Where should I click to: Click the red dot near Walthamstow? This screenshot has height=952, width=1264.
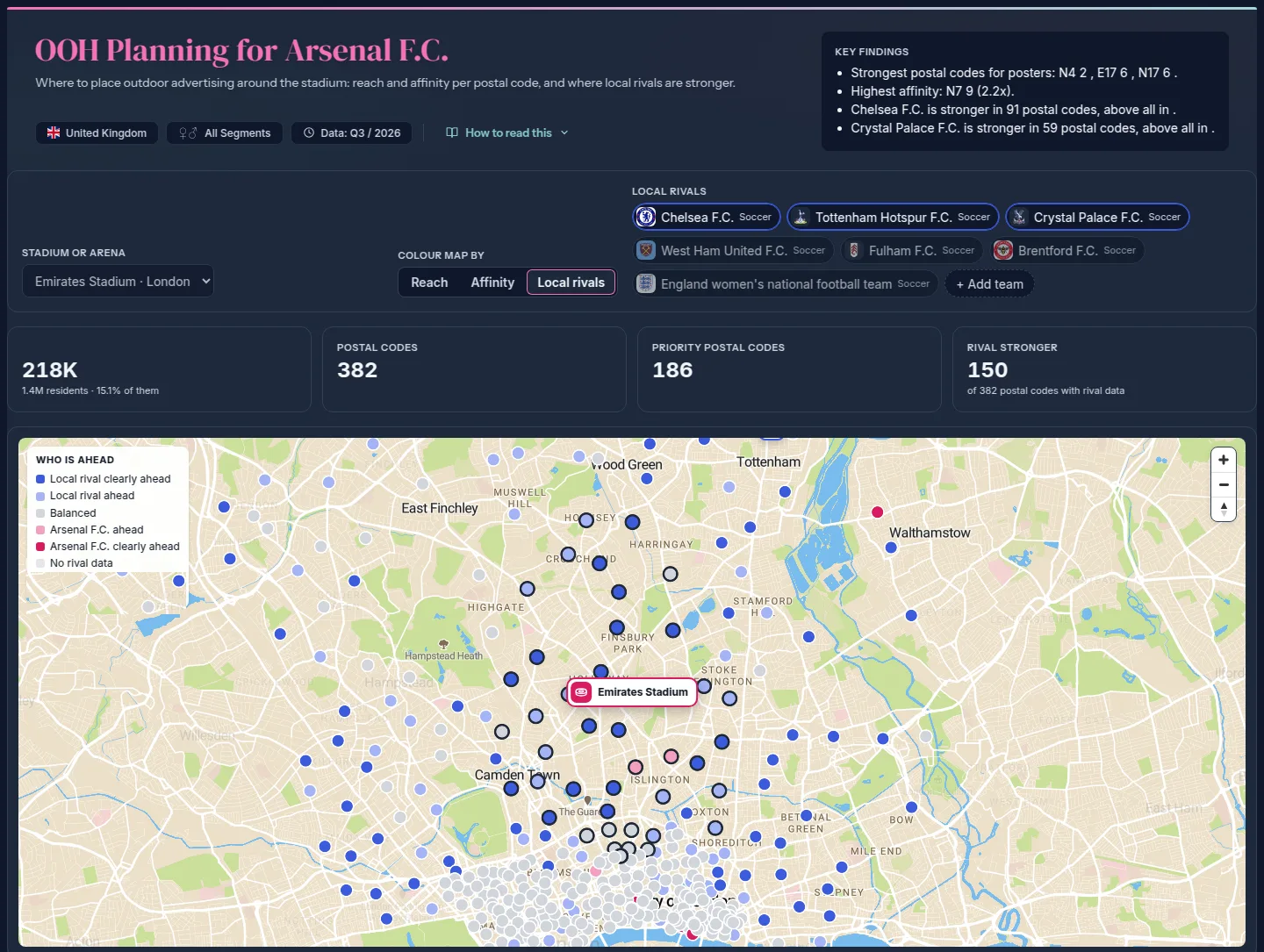point(877,512)
